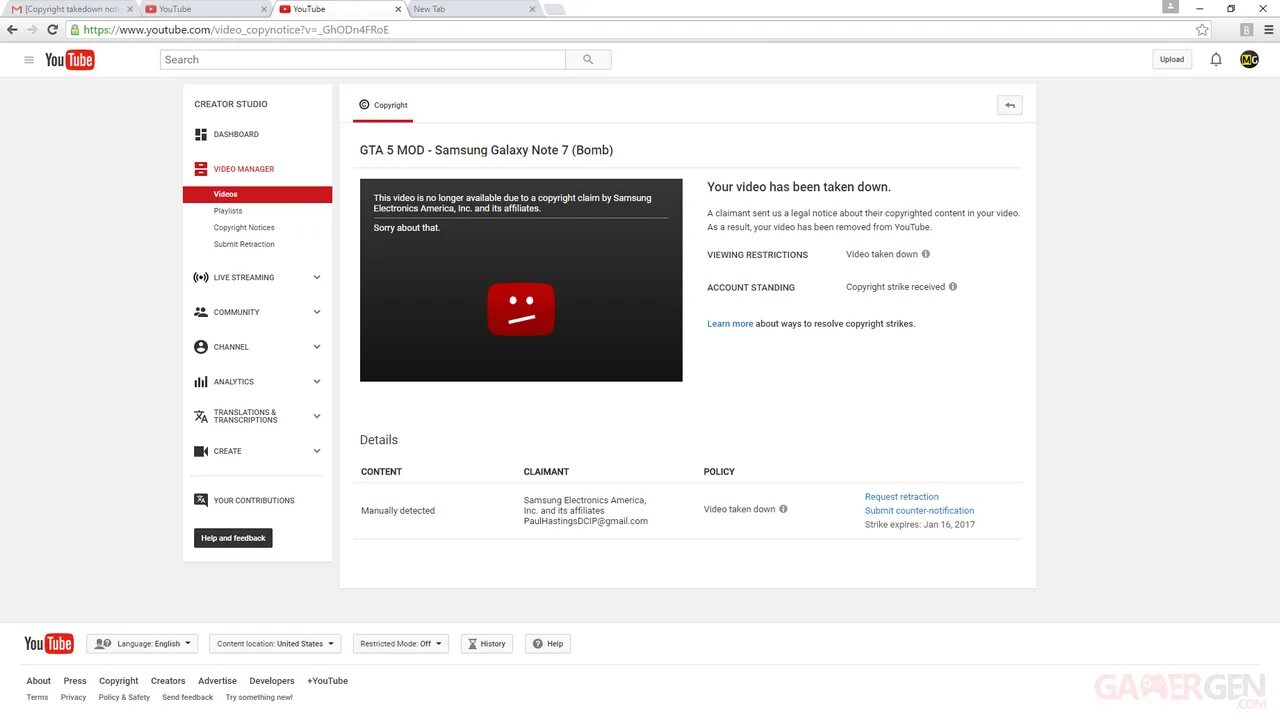
Task: Bookmark page with the star icon
Action: [1202, 30]
